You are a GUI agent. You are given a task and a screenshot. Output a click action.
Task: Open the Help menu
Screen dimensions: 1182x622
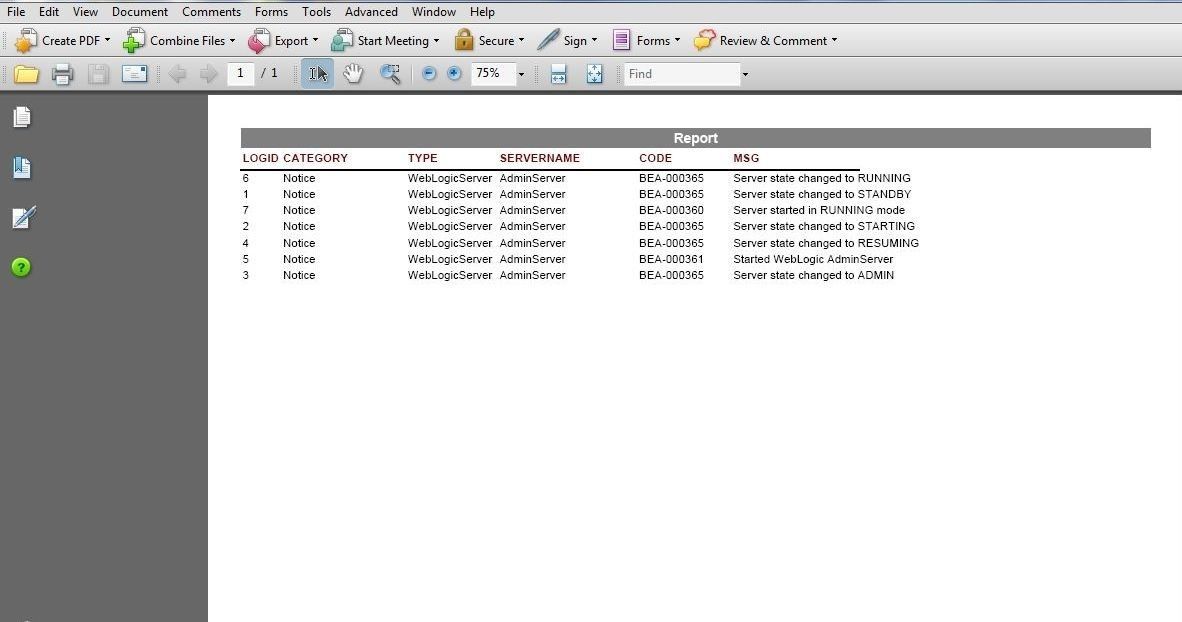(x=482, y=12)
